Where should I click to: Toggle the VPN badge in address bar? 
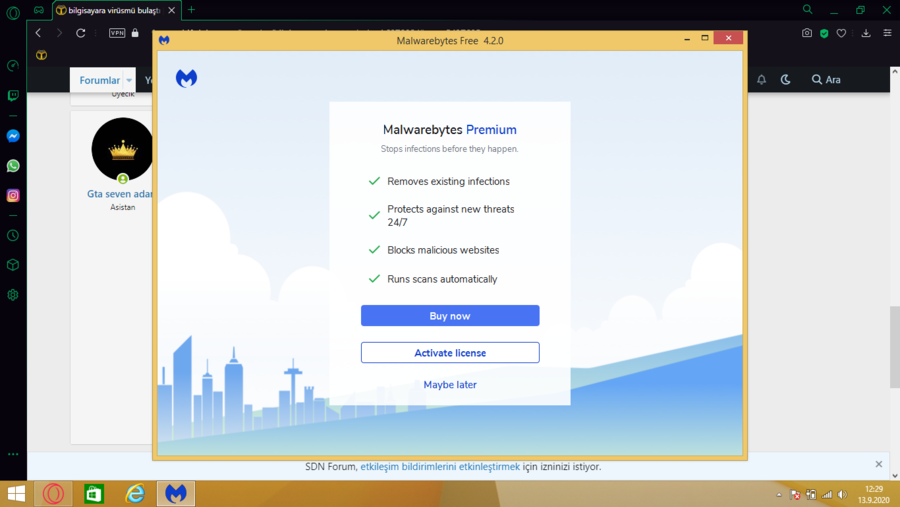pos(117,33)
